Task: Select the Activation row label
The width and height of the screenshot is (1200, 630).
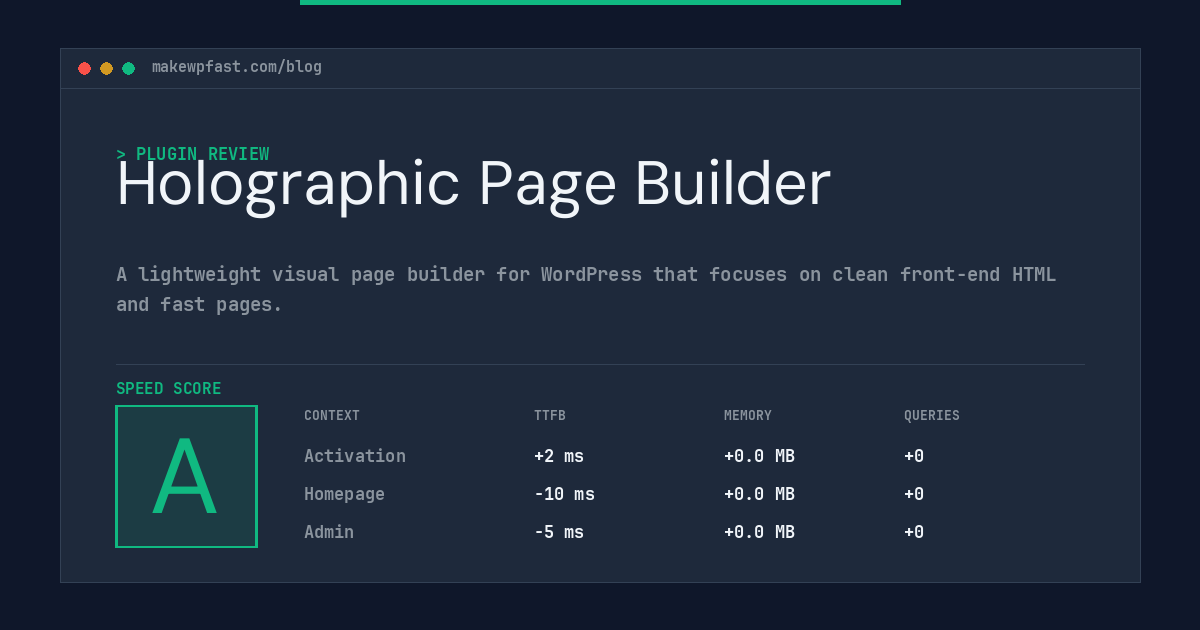Action: [x=355, y=456]
